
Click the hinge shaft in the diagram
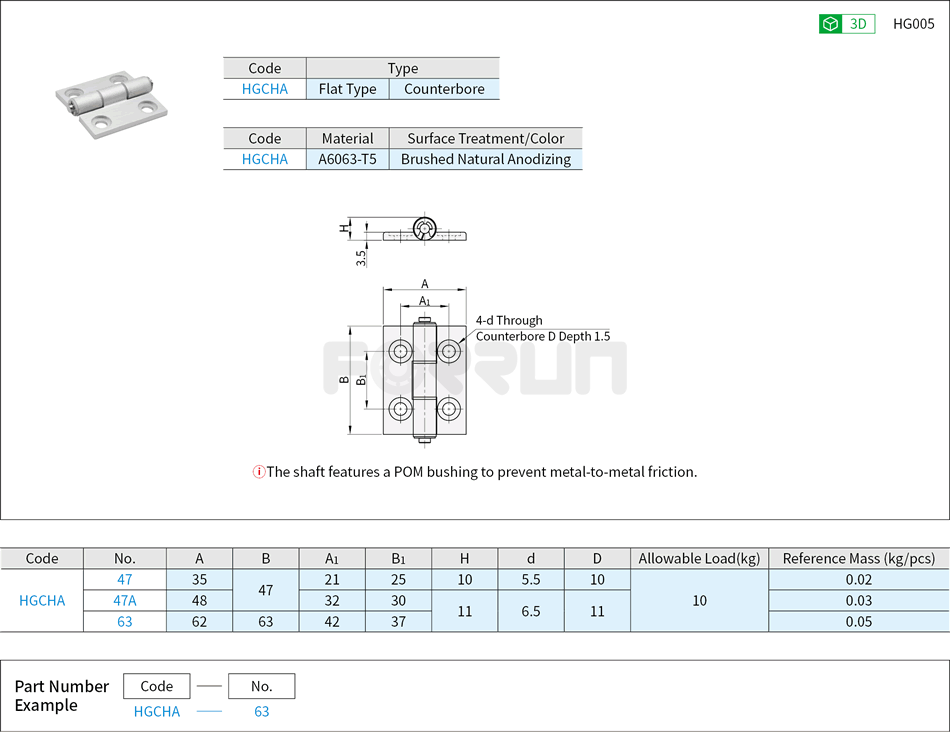coord(425,380)
